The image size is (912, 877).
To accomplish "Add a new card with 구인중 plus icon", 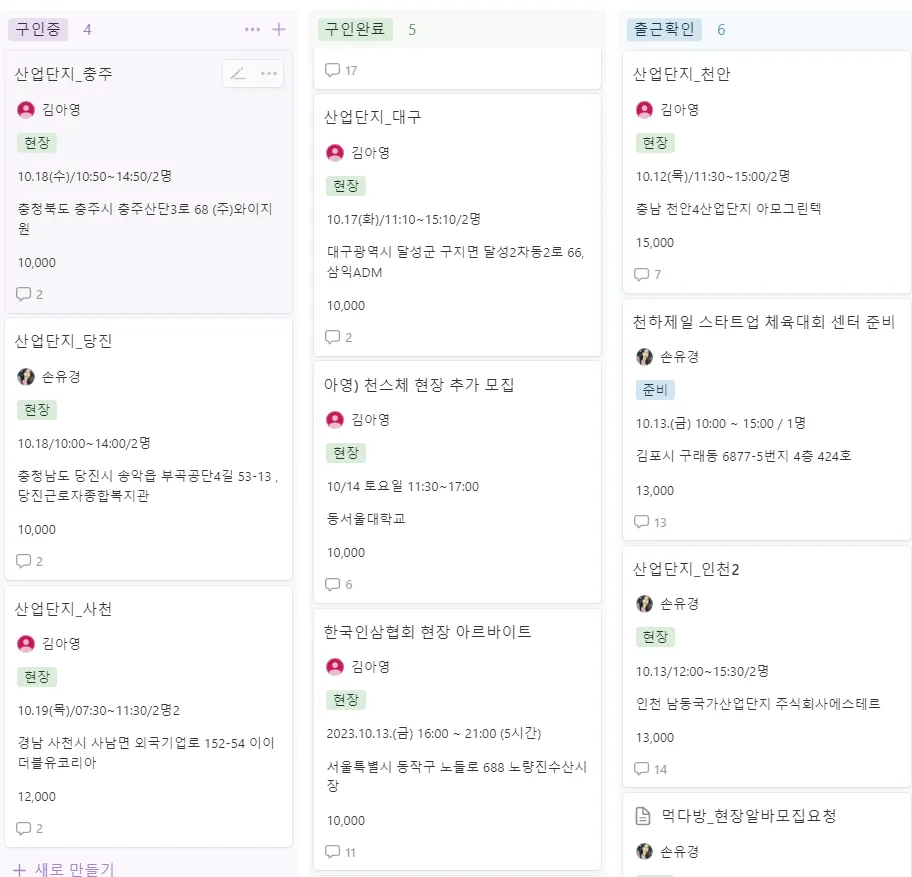I will [279, 30].
